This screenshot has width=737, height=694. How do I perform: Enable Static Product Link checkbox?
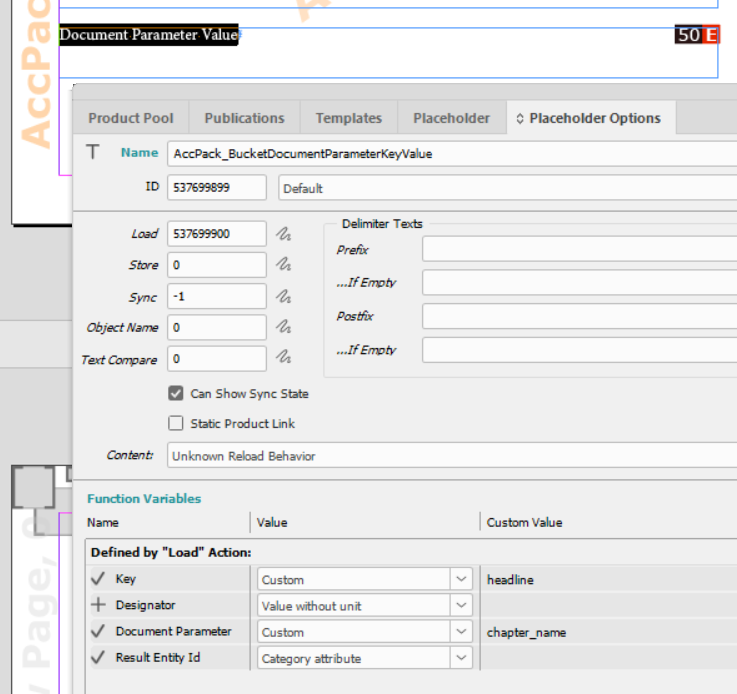click(176, 423)
